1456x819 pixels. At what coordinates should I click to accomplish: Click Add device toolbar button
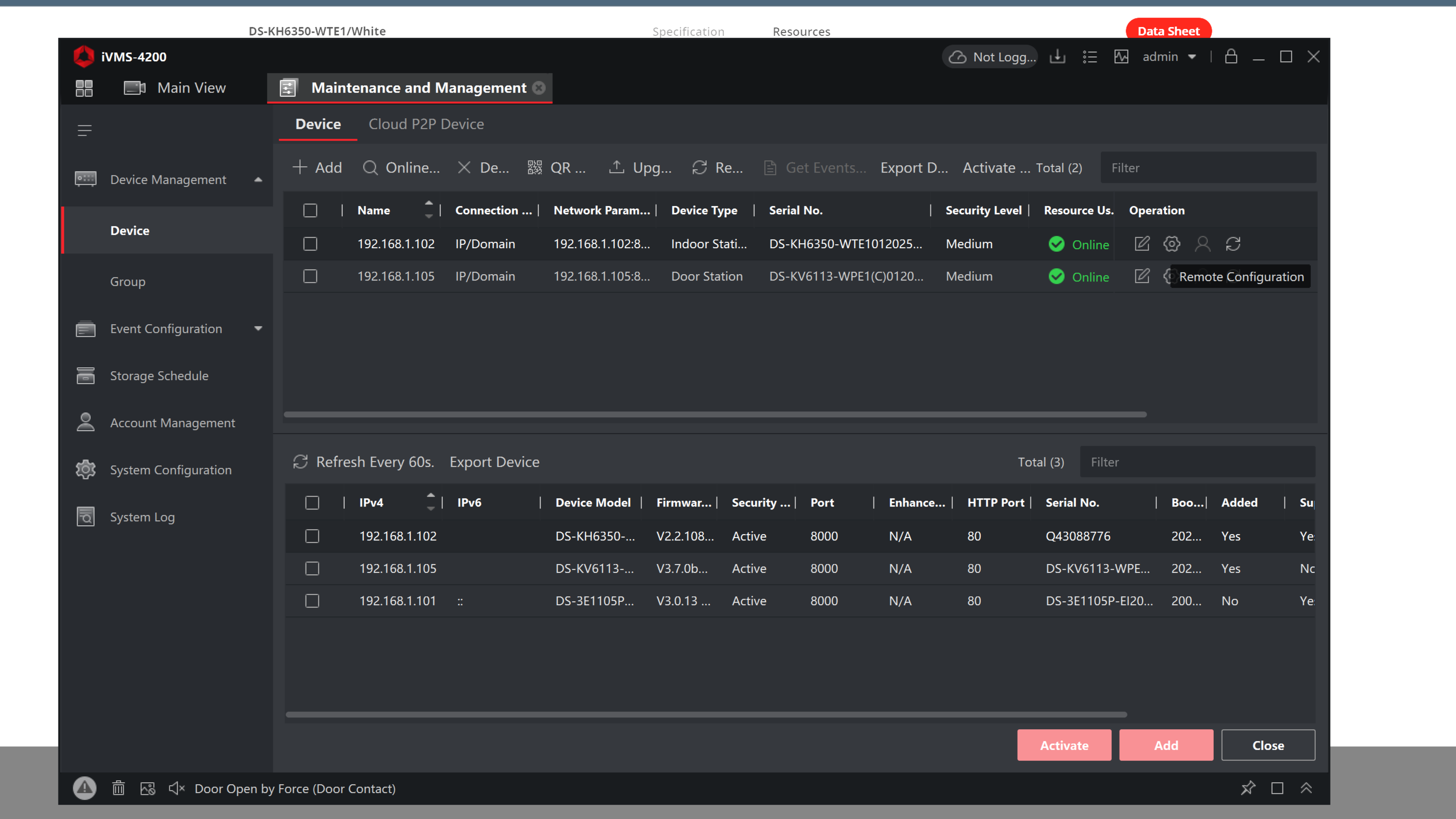pos(317,168)
